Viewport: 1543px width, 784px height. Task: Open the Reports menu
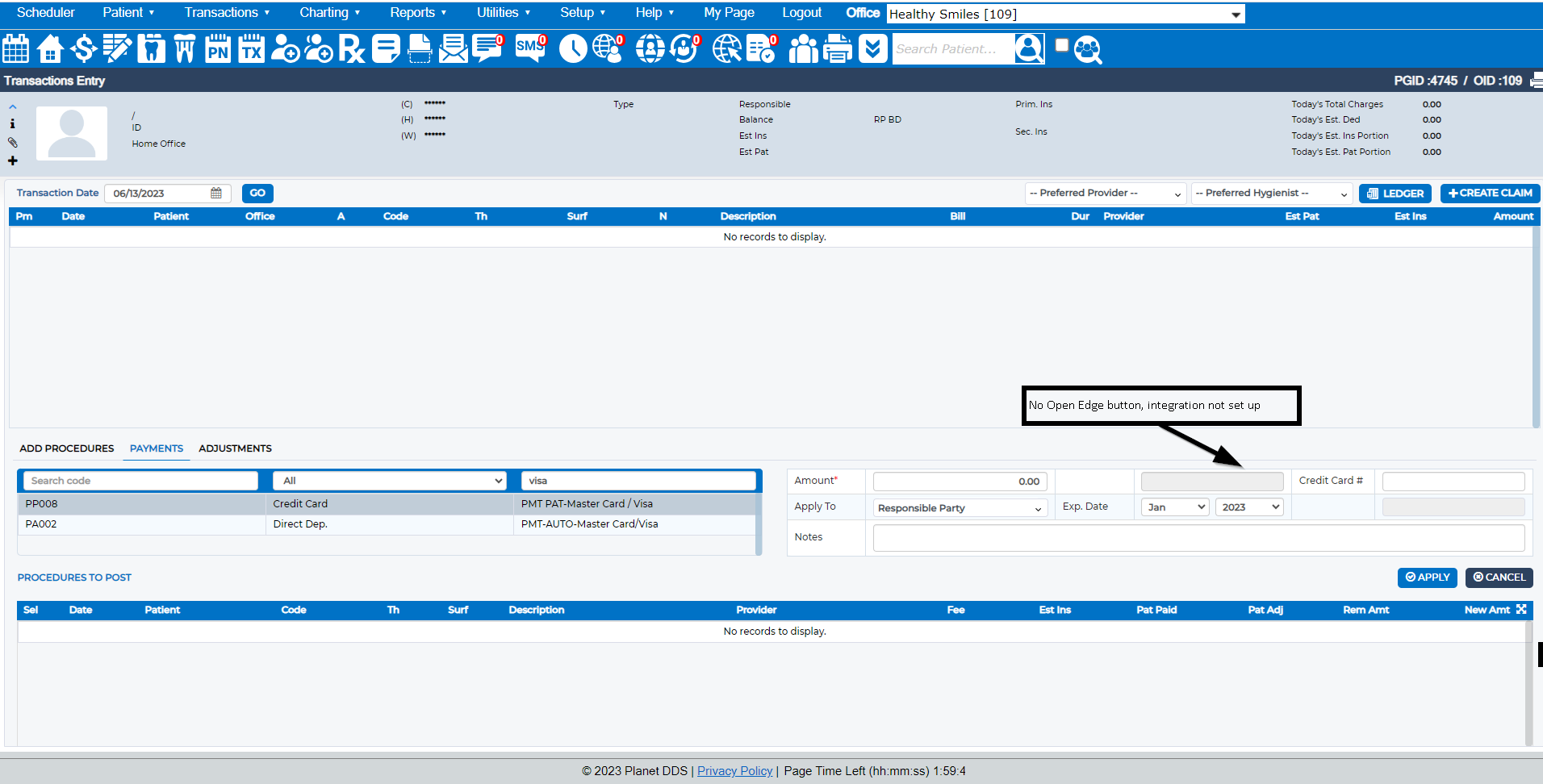pyautogui.click(x=418, y=13)
